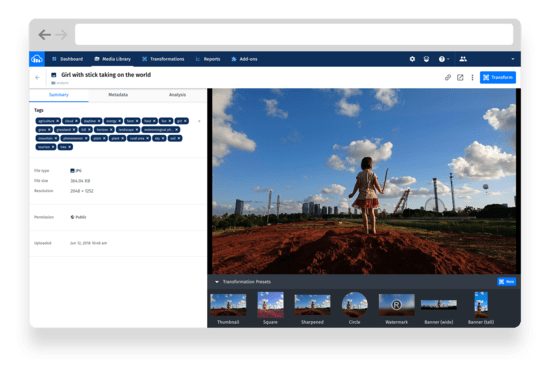The image size is (550, 371).
Task: Remove the tourism tag
Action: [53, 147]
